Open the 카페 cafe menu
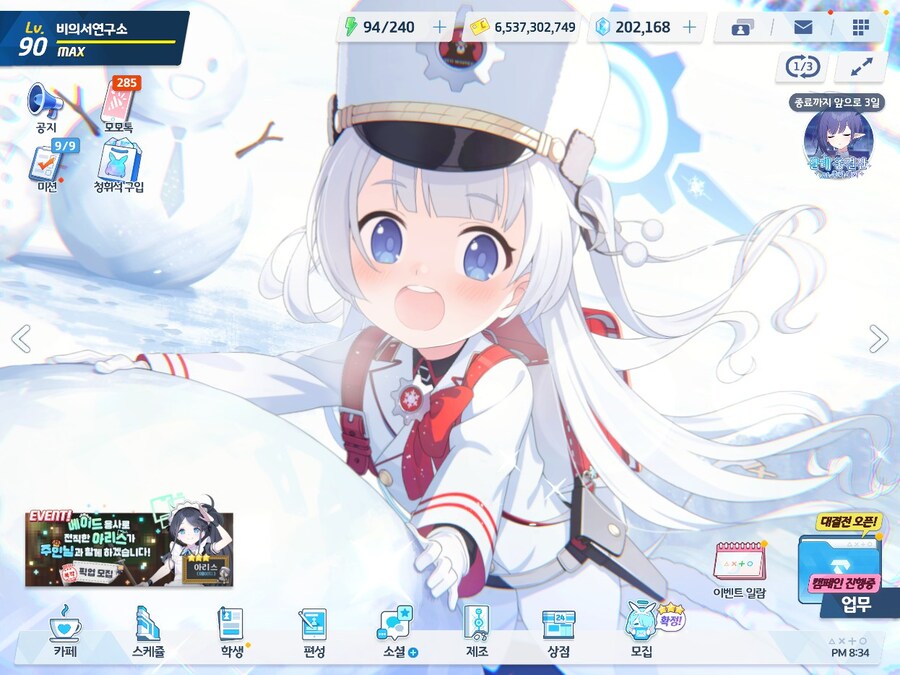 (65, 631)
